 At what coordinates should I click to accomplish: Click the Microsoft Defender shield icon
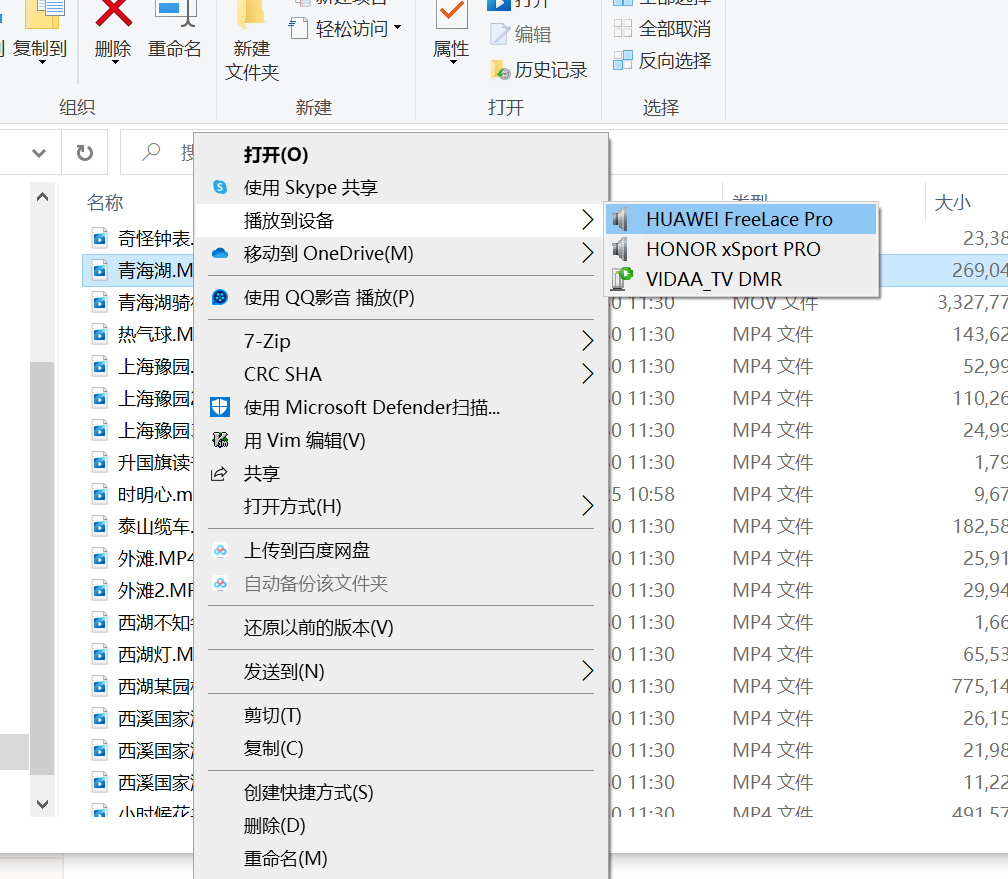220,406
